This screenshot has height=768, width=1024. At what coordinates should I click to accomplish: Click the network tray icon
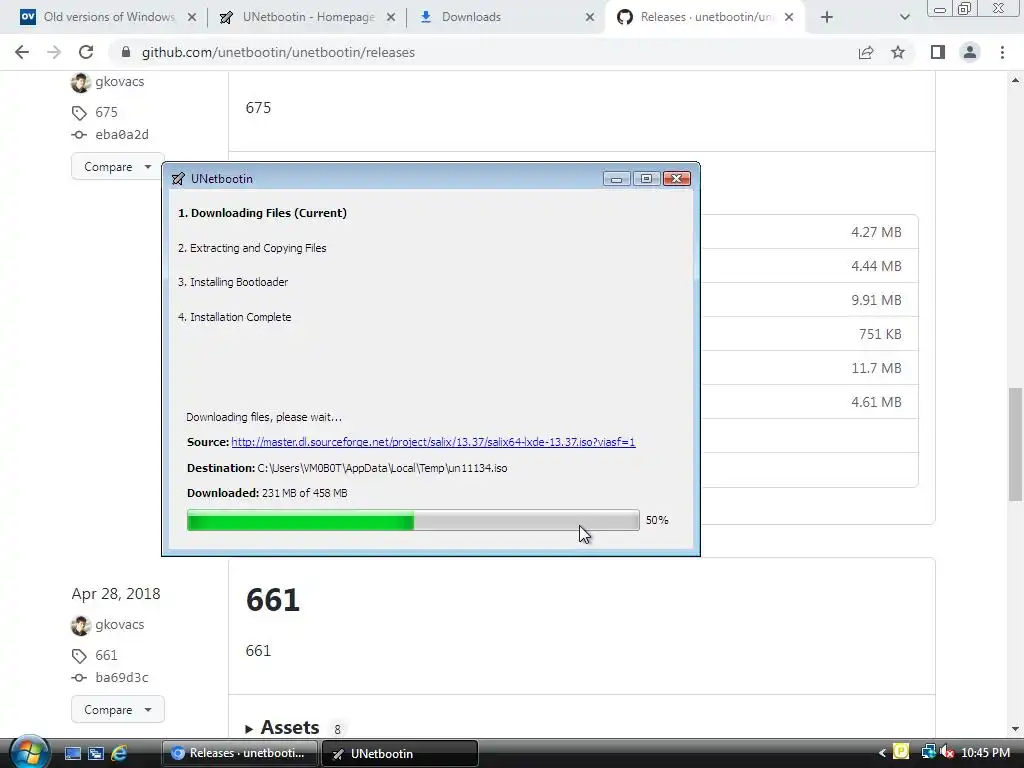tap(927, 752)
